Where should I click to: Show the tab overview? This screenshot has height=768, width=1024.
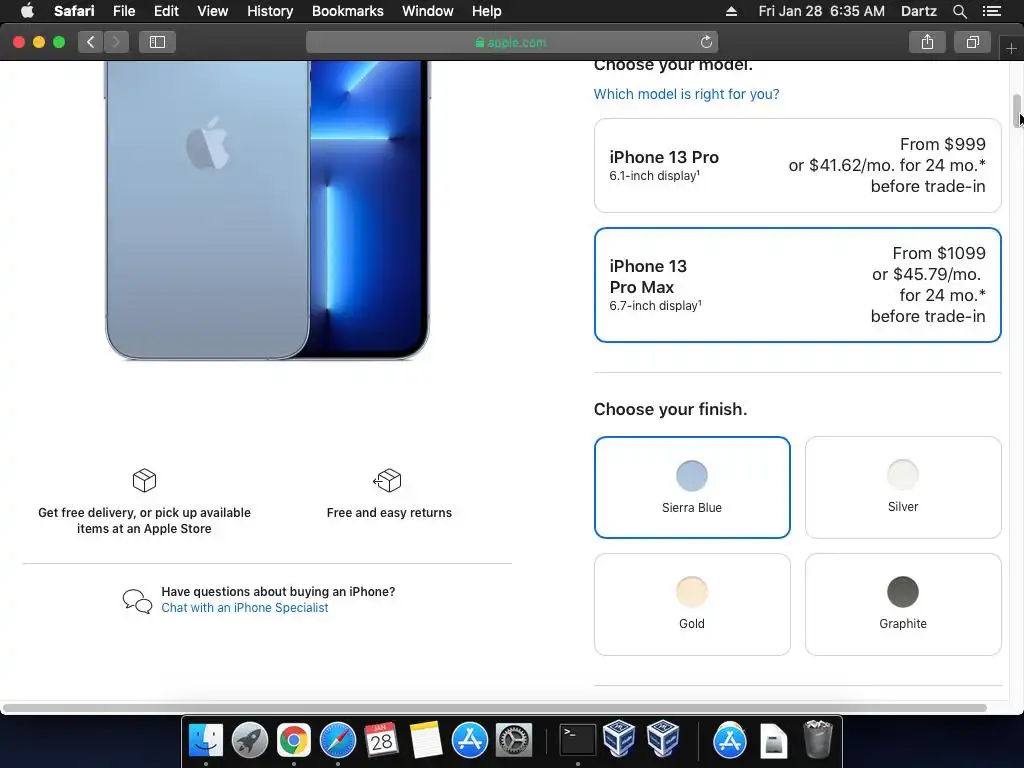(x=972, y=42)
